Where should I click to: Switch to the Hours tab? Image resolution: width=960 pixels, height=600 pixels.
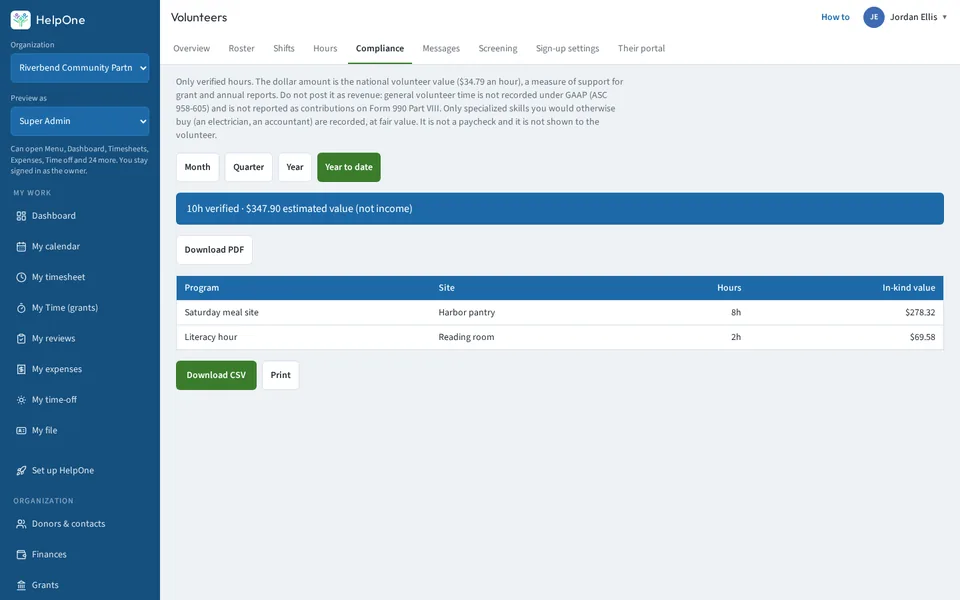click(325, 48)
